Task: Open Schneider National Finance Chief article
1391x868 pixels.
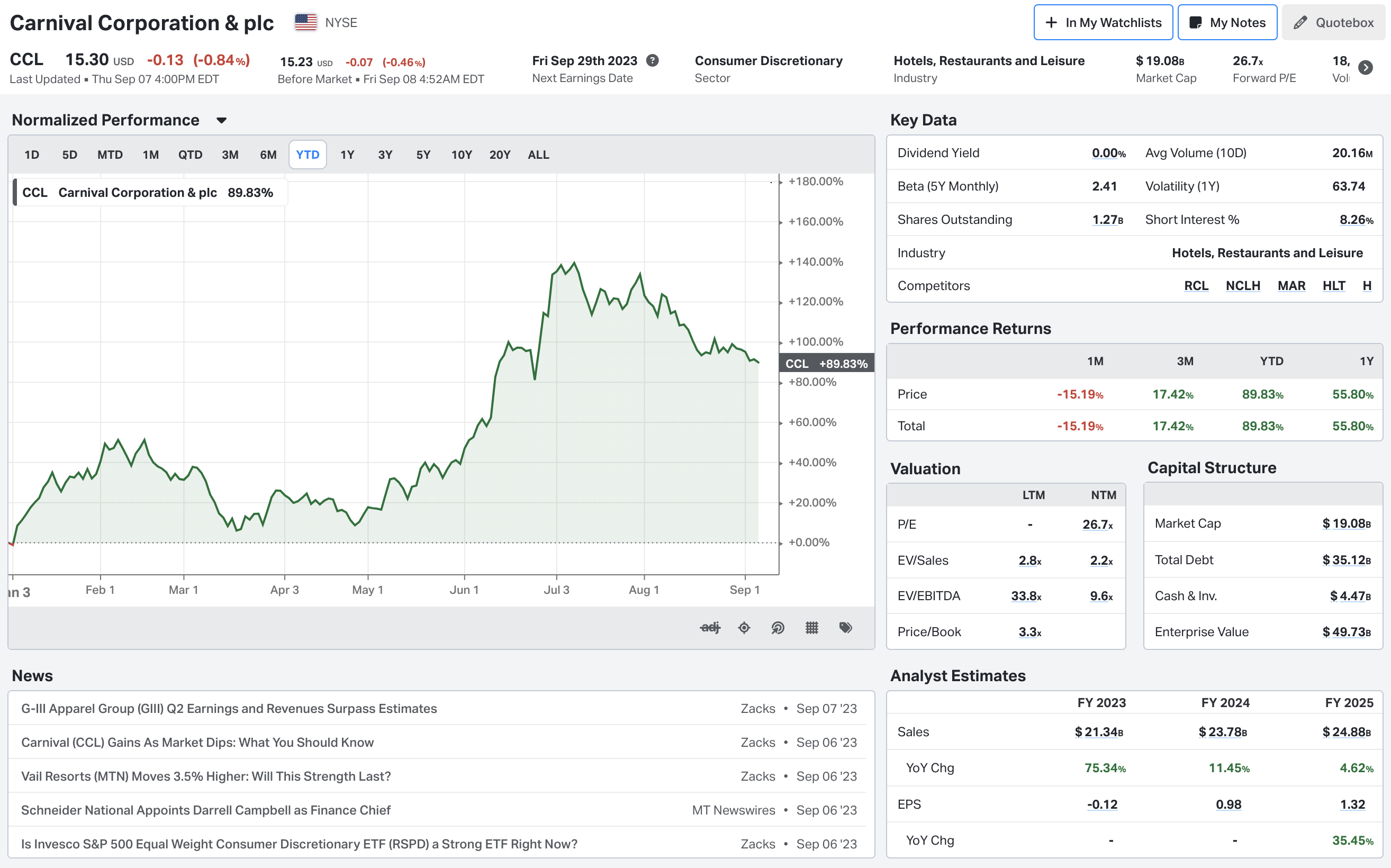Action: pyautogui.click(x=206, y=810)
